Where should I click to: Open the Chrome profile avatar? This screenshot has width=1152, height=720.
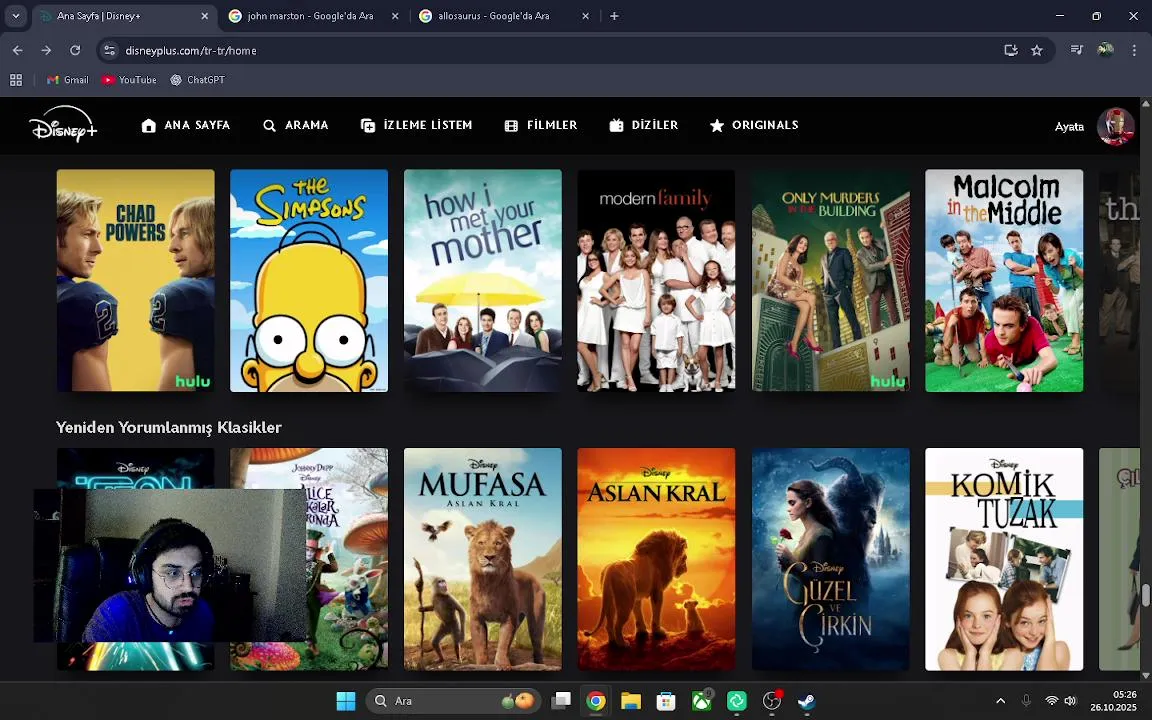tap(1105, 50)
